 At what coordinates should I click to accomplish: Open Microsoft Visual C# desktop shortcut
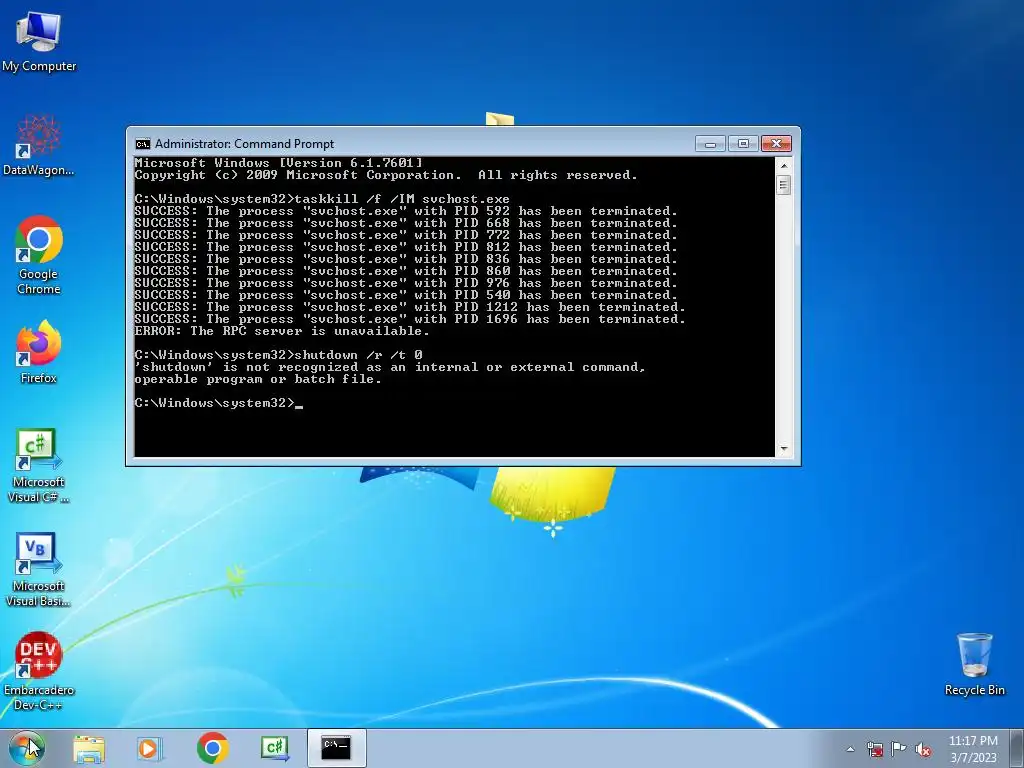(x=39, y=466)
